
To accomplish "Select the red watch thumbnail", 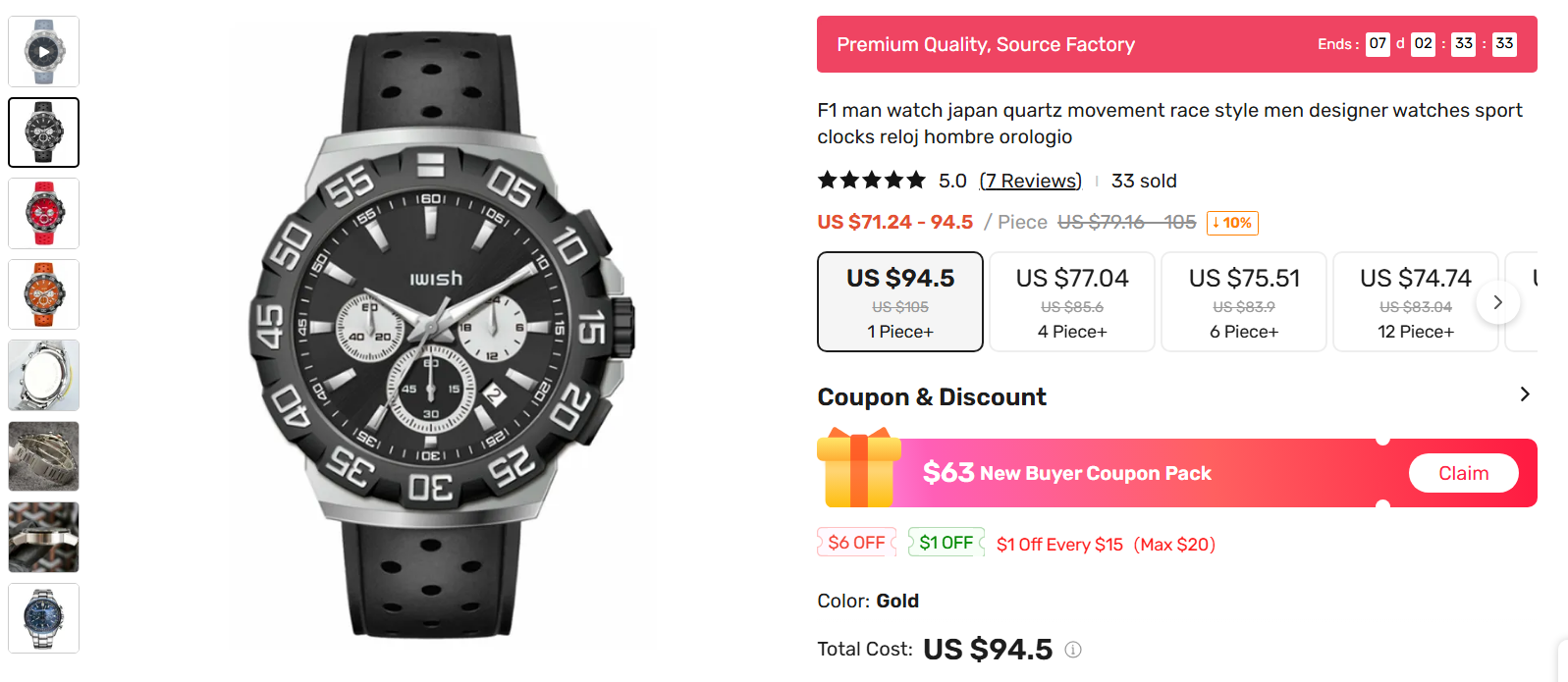I will point(43,213).
